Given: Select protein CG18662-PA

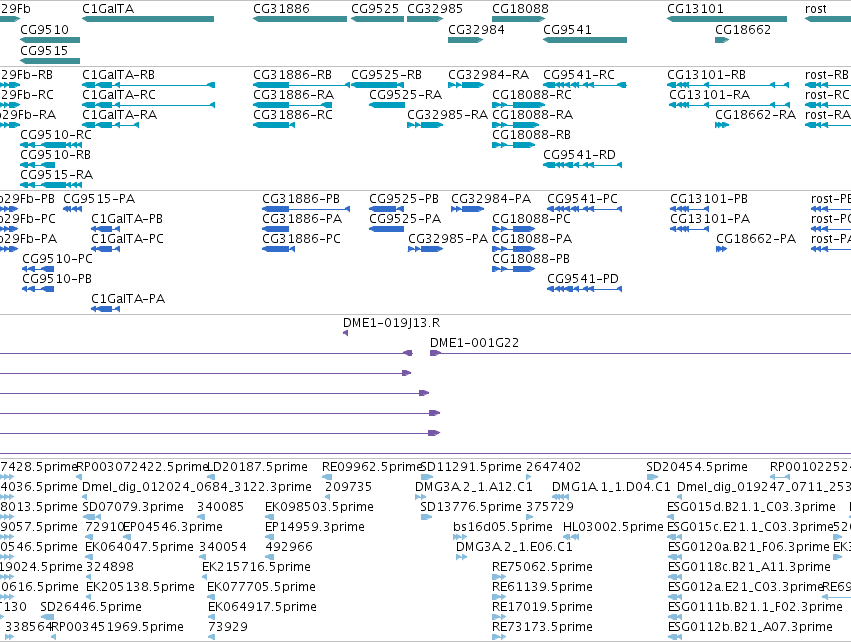Looking at the screenshot, I should 756,239.
